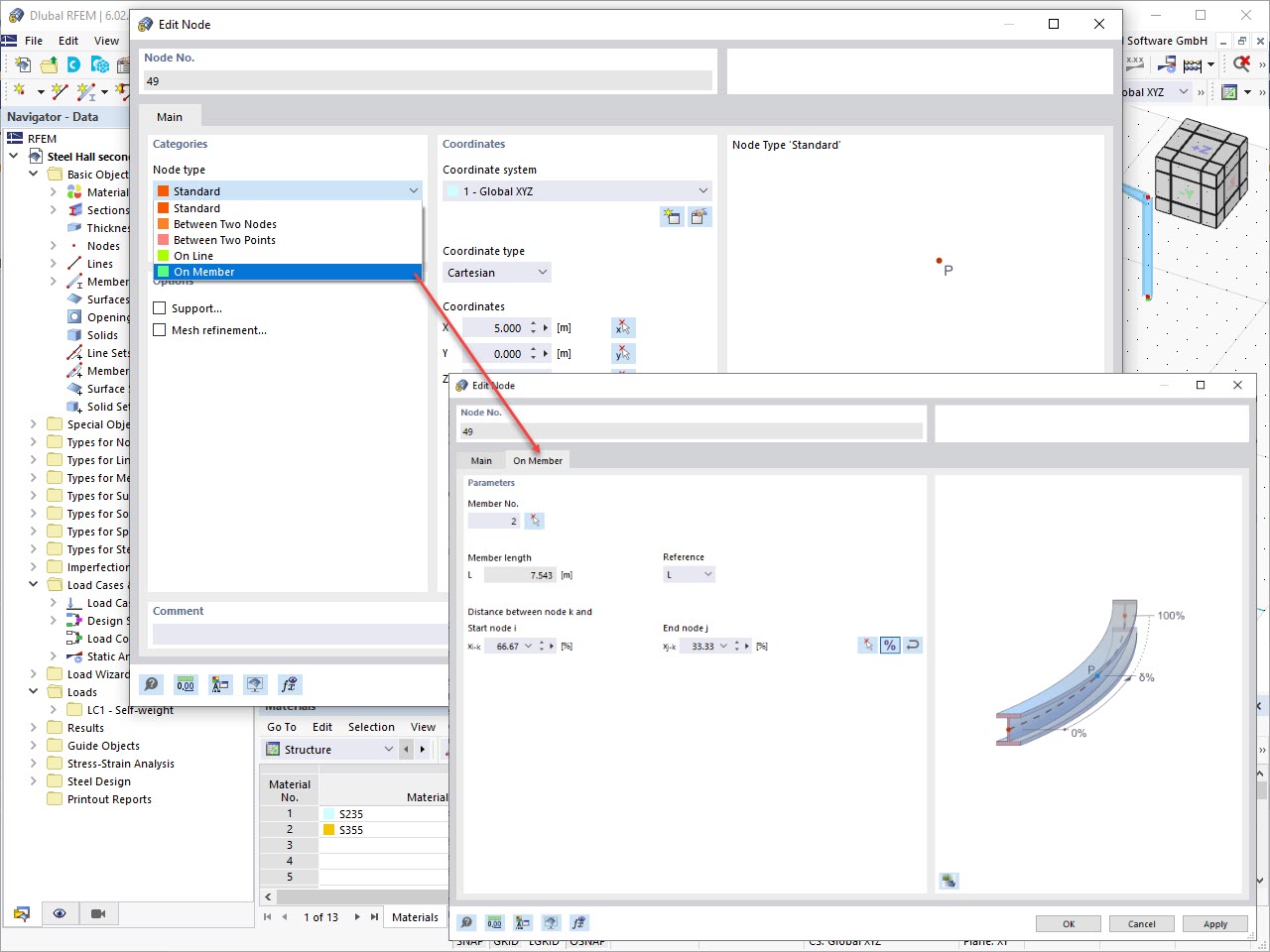
Task: Click the swap start and end distance icon
Action: pyautogui.click(x=912, y=646)
